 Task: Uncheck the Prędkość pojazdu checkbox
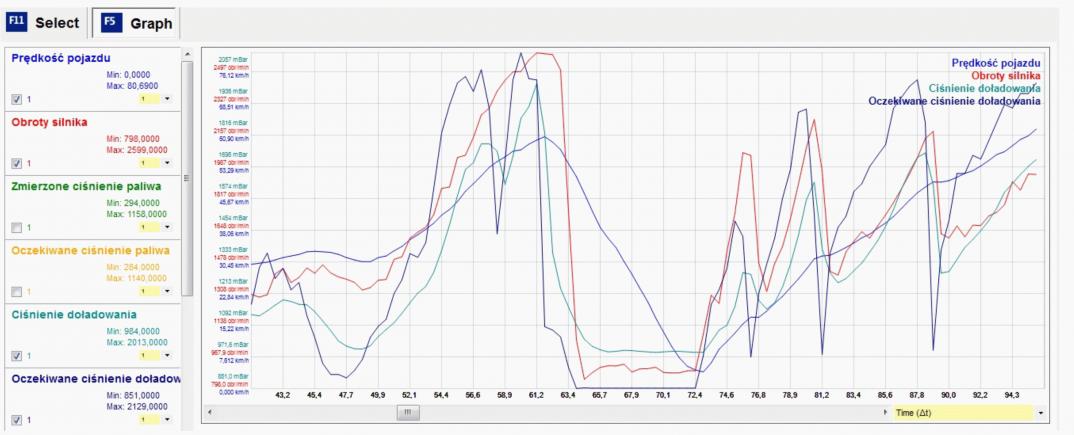point(16,99)
